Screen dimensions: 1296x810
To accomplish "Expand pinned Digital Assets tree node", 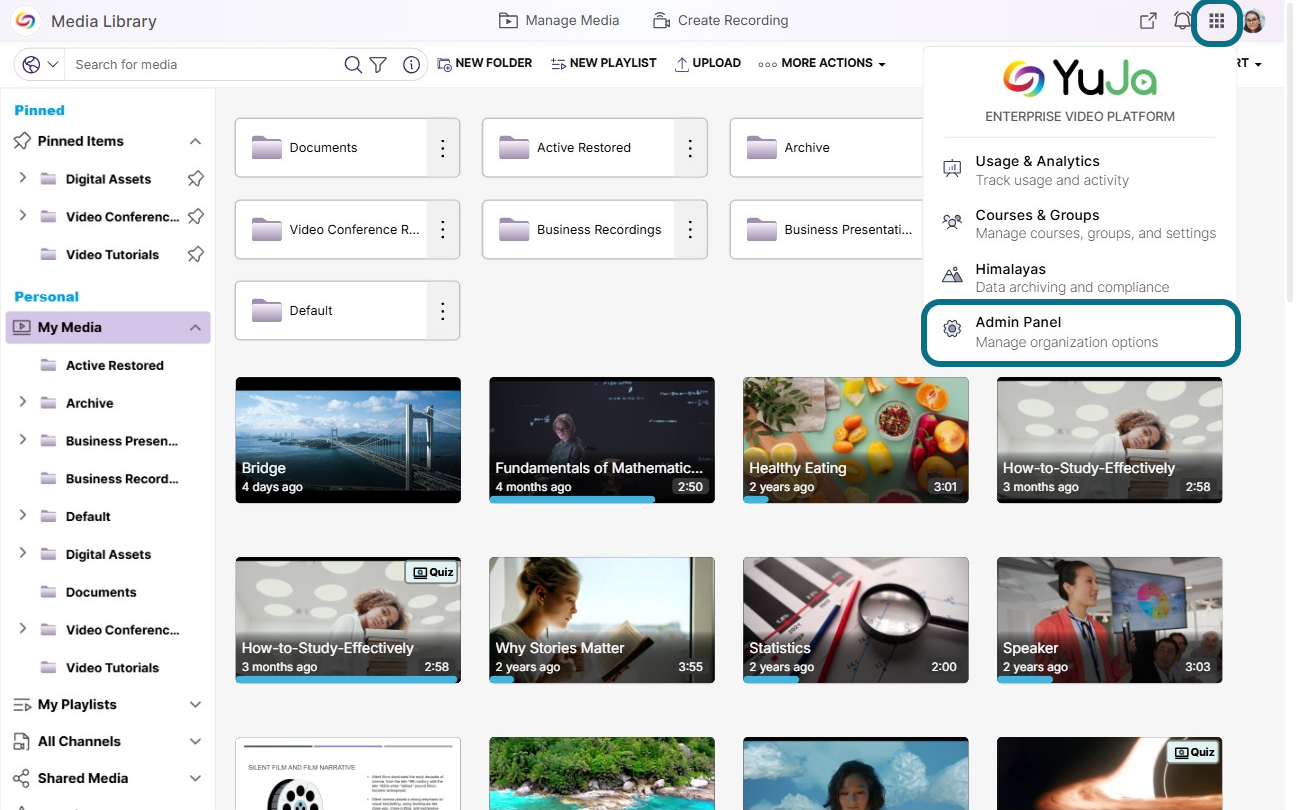I will coord(23,178).
